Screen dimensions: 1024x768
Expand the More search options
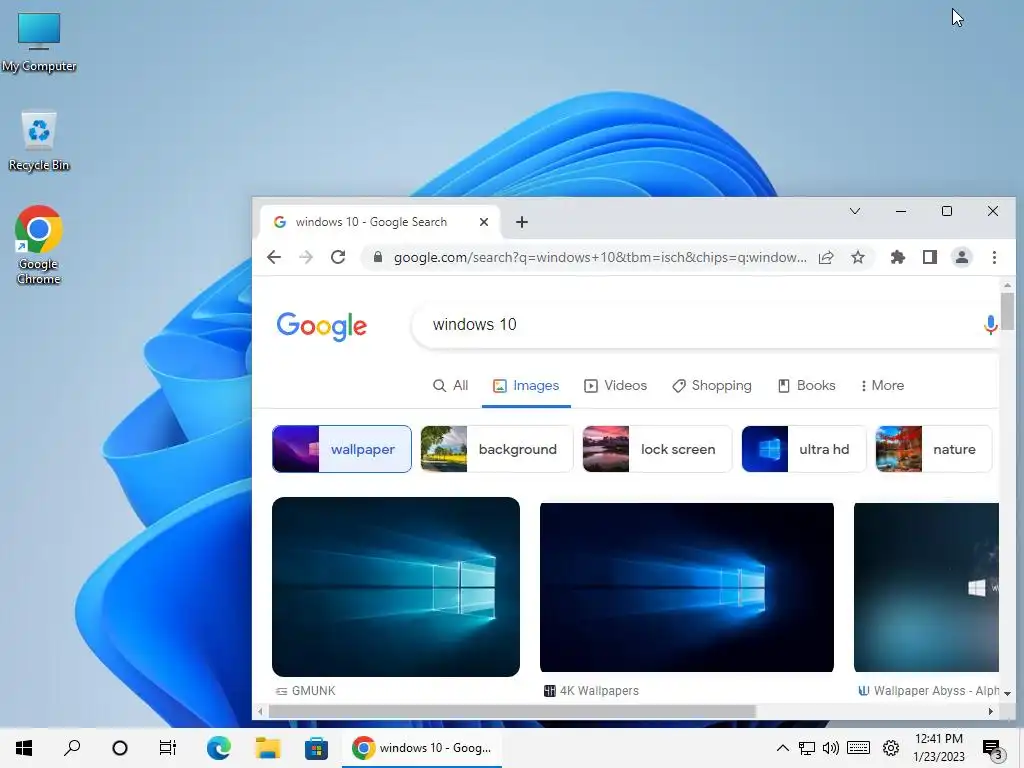click(882, 385)
